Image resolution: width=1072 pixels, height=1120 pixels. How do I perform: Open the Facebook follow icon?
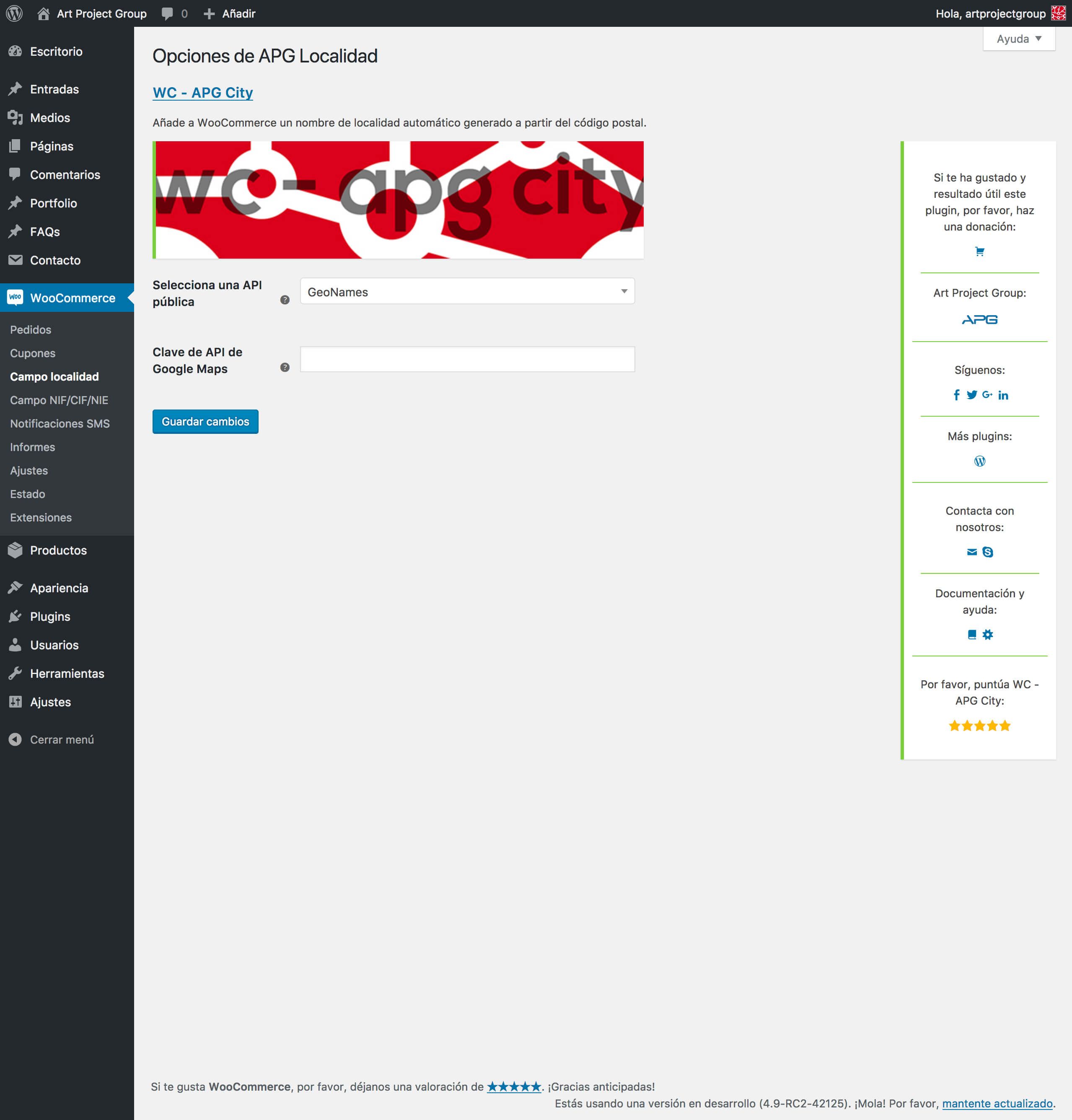(956, 395)
